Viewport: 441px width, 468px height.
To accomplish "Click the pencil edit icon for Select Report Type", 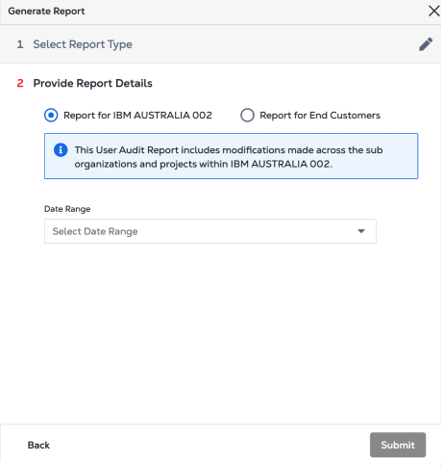I will pos(426,44).
